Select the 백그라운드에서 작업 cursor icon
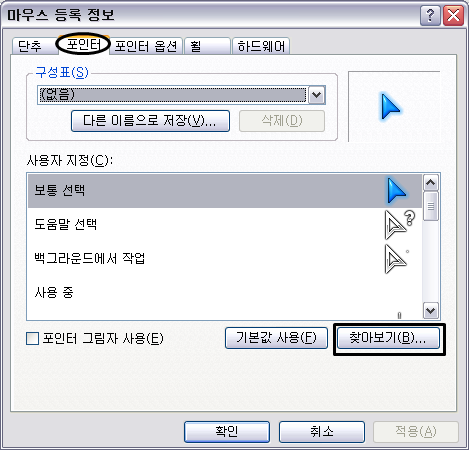Viewport: 469px width, 450px height. click(x=397, y=259)
